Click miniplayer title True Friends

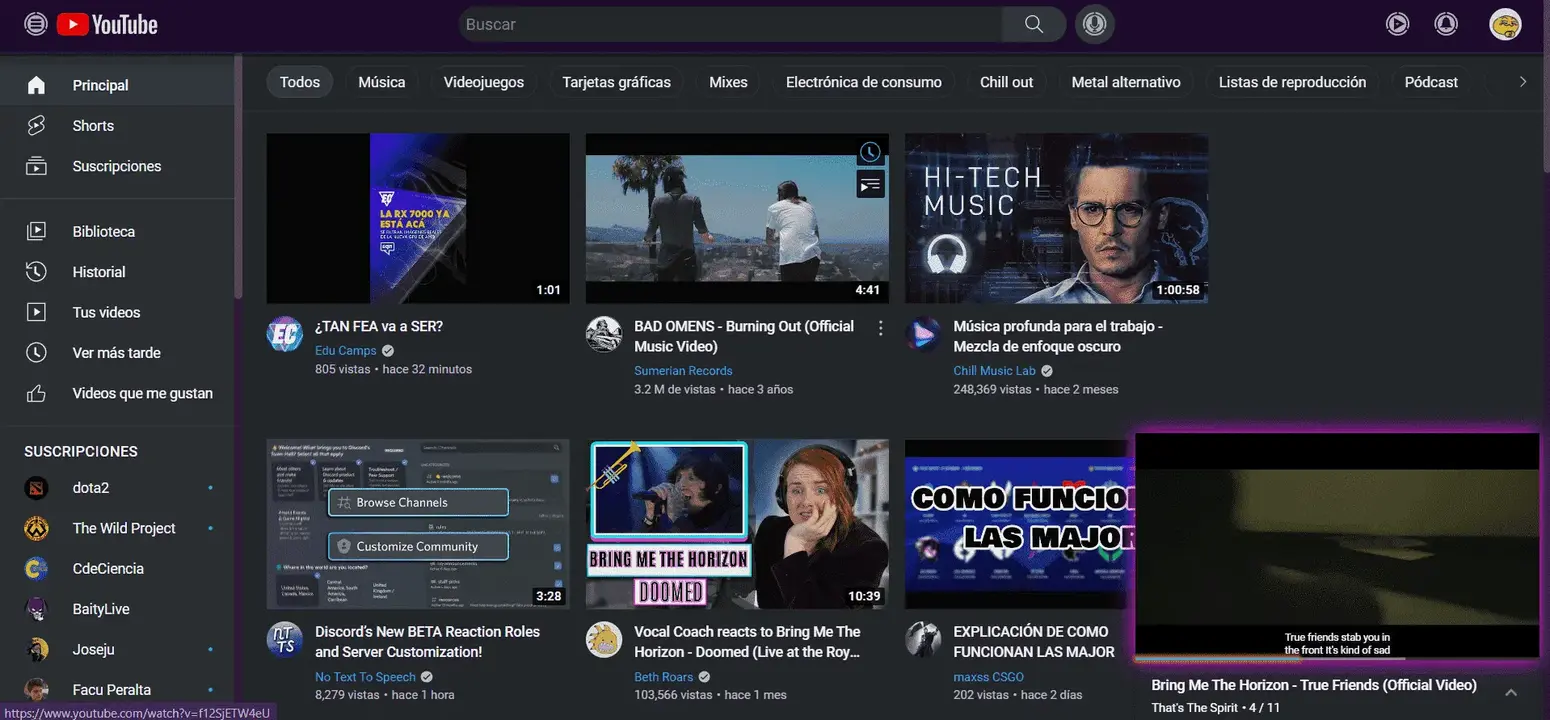pos(1314,685)
